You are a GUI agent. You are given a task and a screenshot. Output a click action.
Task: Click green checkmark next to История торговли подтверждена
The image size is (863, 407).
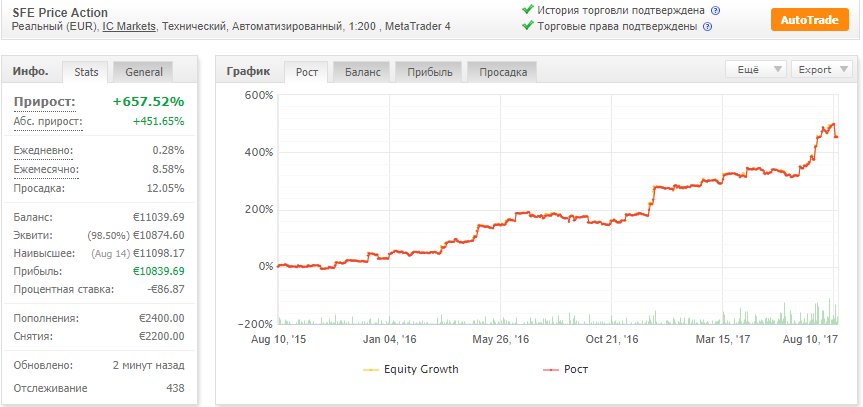[x=528, y=9]
